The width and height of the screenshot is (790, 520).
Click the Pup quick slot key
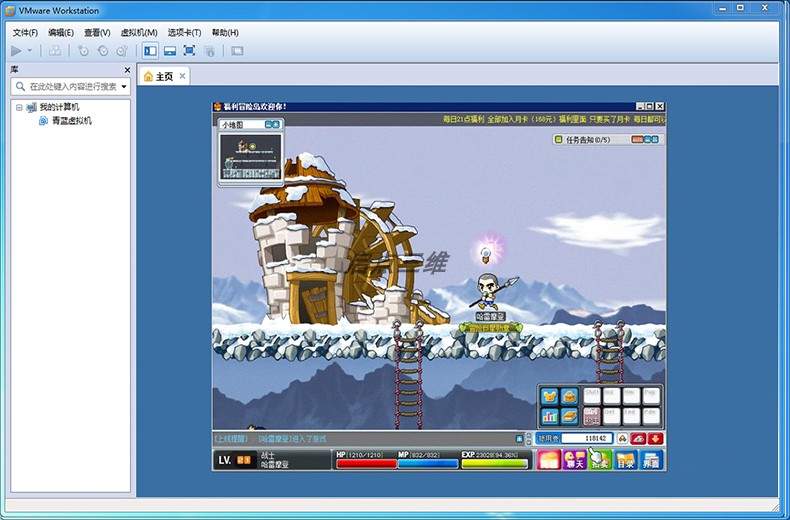(651, 396)
